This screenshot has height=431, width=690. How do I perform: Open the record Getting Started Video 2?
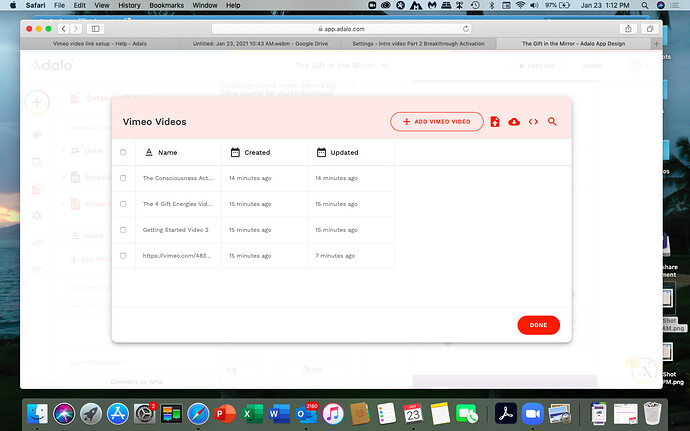pos(176,230)
